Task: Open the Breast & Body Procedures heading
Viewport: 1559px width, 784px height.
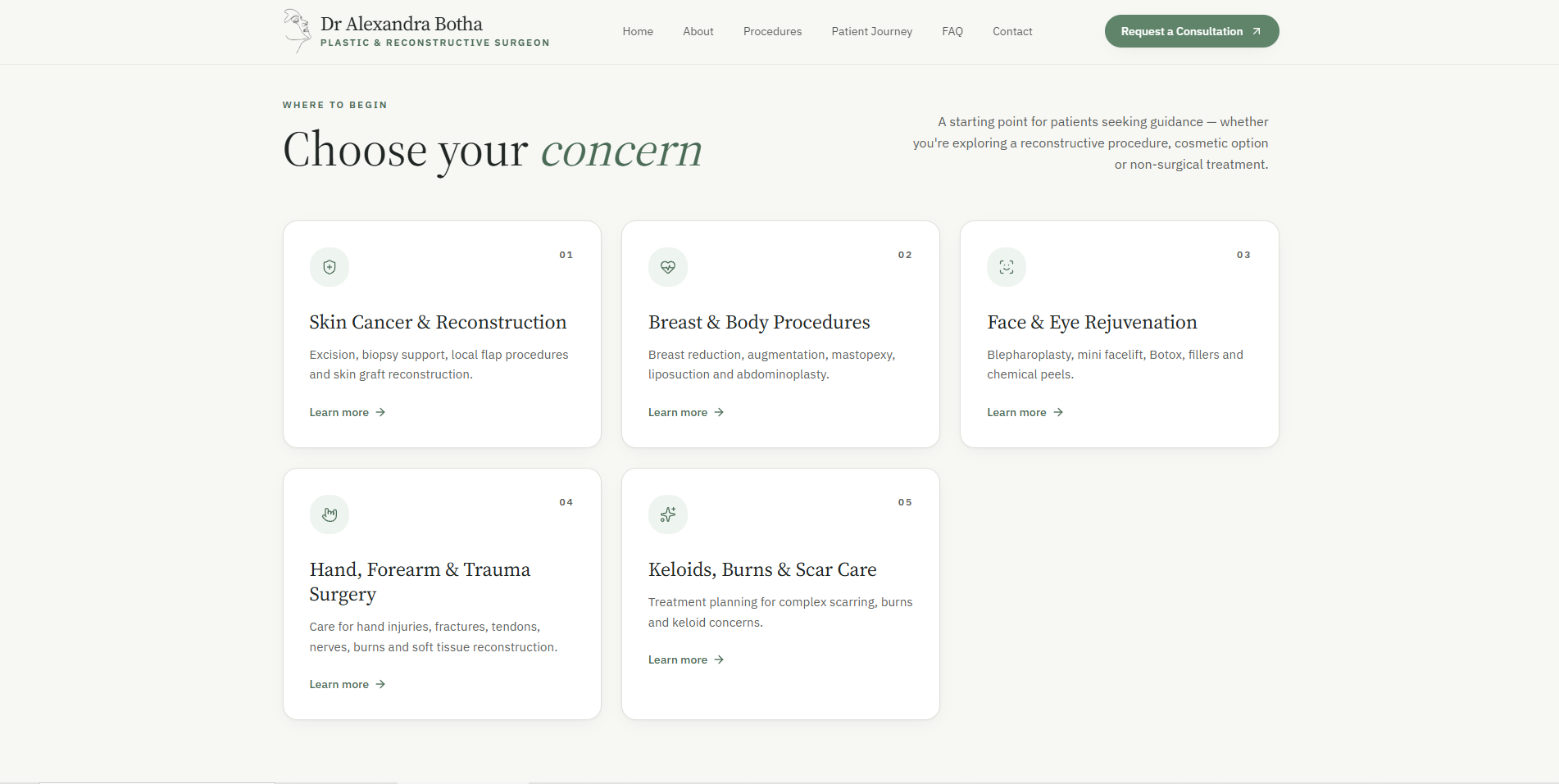Action: [x=759, y=322]
